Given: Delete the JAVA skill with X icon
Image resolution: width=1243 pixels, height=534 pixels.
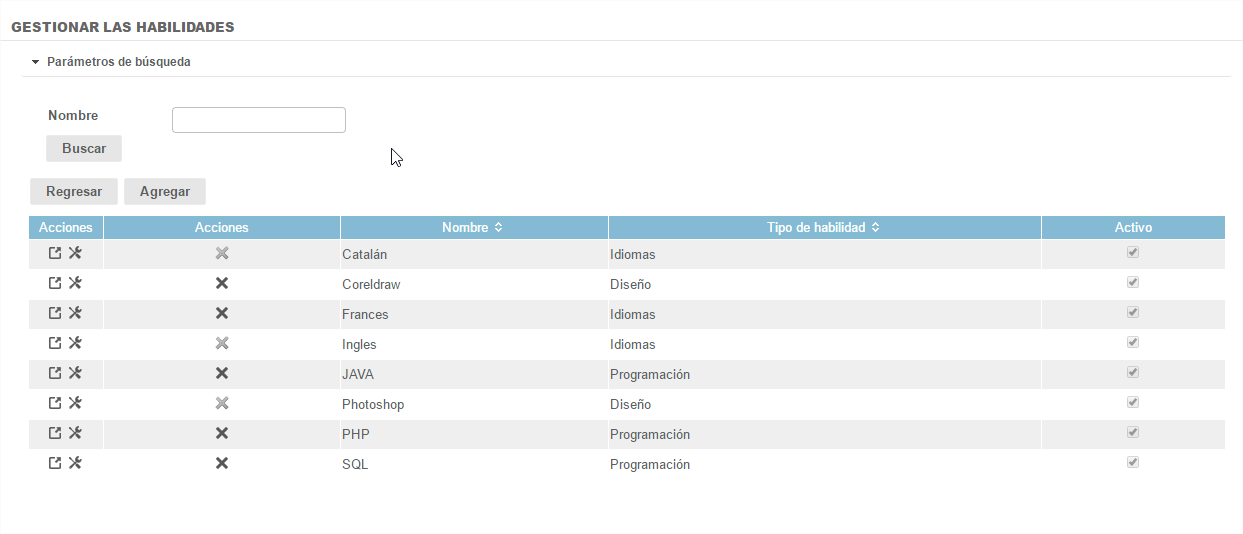Looking at the screenshot, I should pos(222,374).
